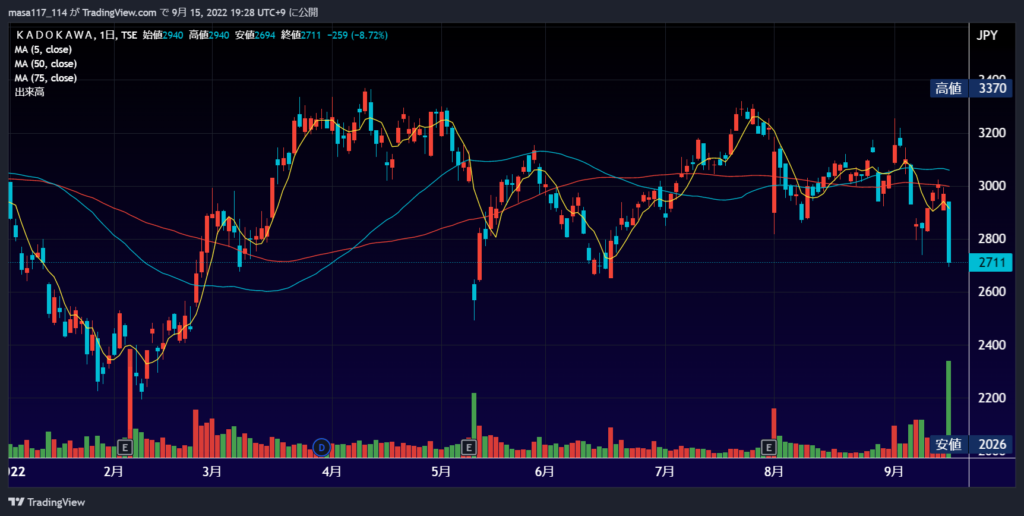Click the 2200 price axis label

point(991,398)
